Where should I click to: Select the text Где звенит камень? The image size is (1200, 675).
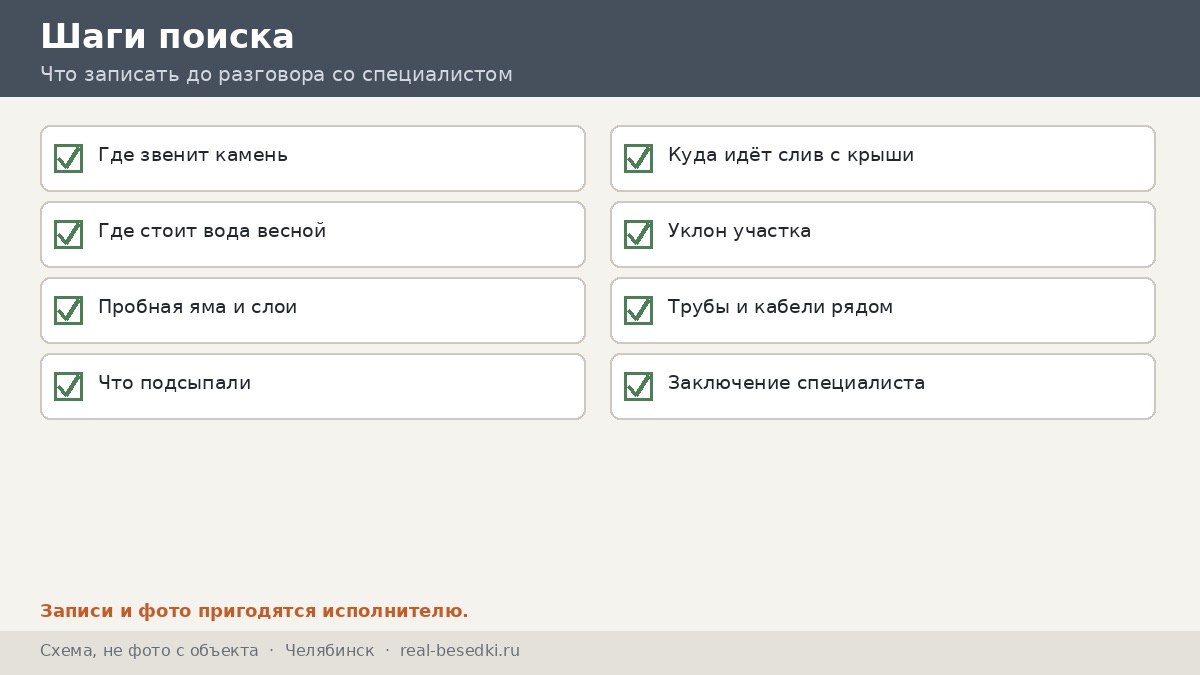[x=193, y=155]
